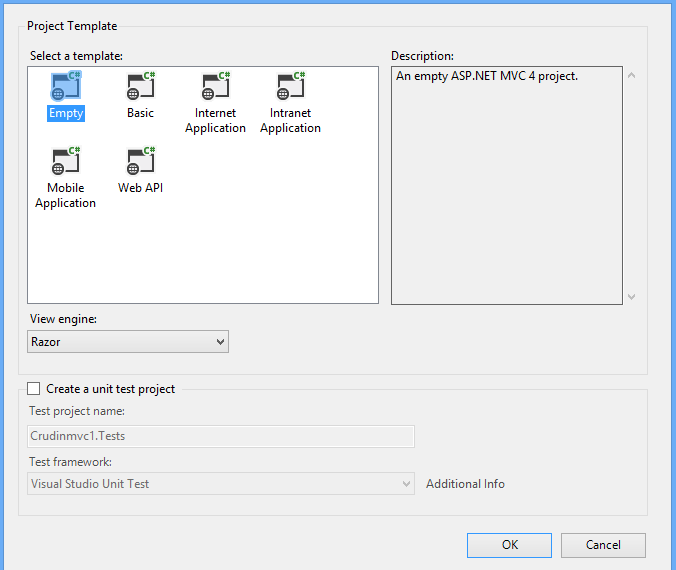Click the View engine dropdown arrow

220,342
